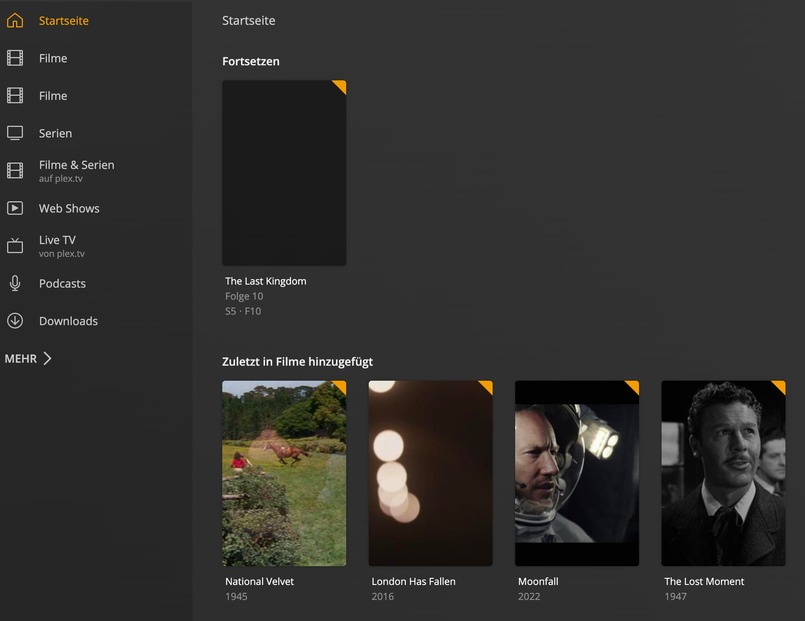Click the Startseite home icon

15,21
